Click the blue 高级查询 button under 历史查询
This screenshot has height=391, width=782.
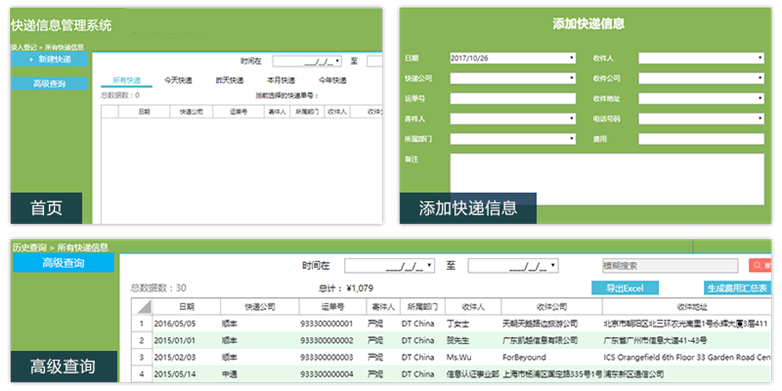pyautogui.click(x=63, y=263)
